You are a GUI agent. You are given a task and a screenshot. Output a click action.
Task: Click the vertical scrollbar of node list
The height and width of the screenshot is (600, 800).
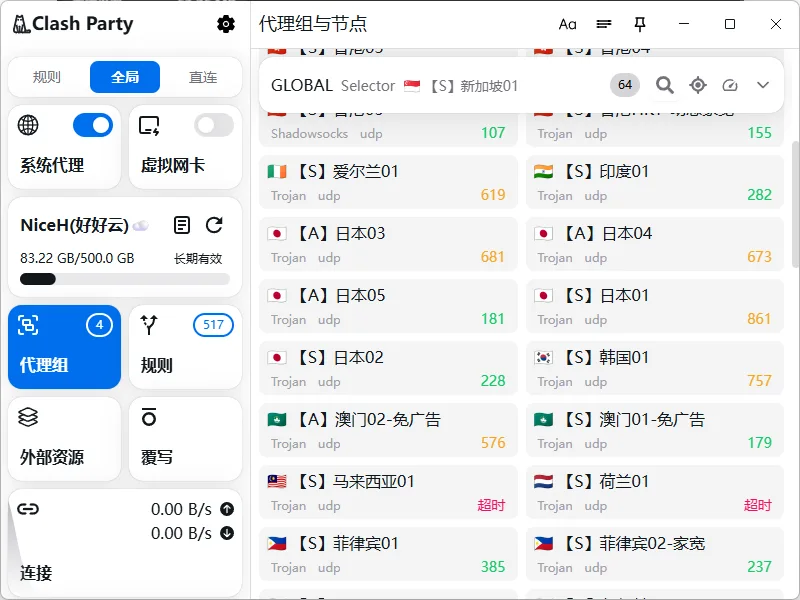pos(795,204)
